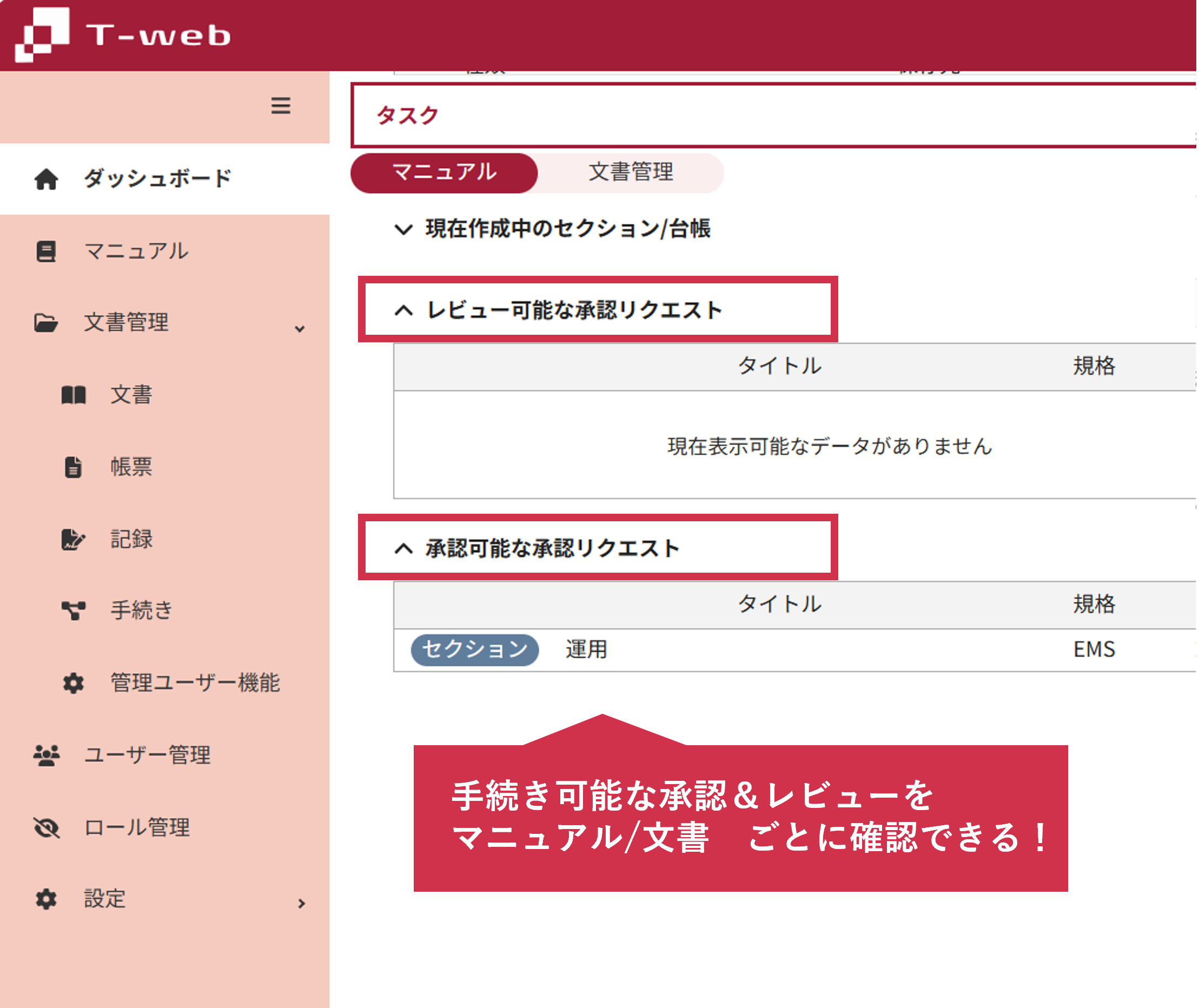Click the T-web logo icon

coord(42,34)
